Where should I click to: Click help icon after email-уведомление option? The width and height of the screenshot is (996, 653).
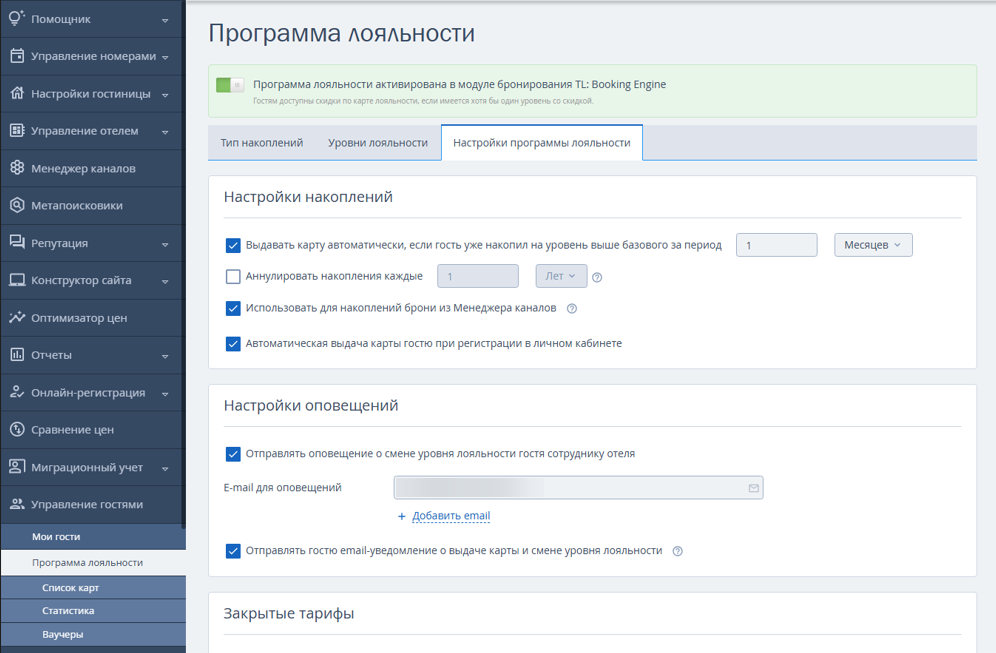coord(678,551)
